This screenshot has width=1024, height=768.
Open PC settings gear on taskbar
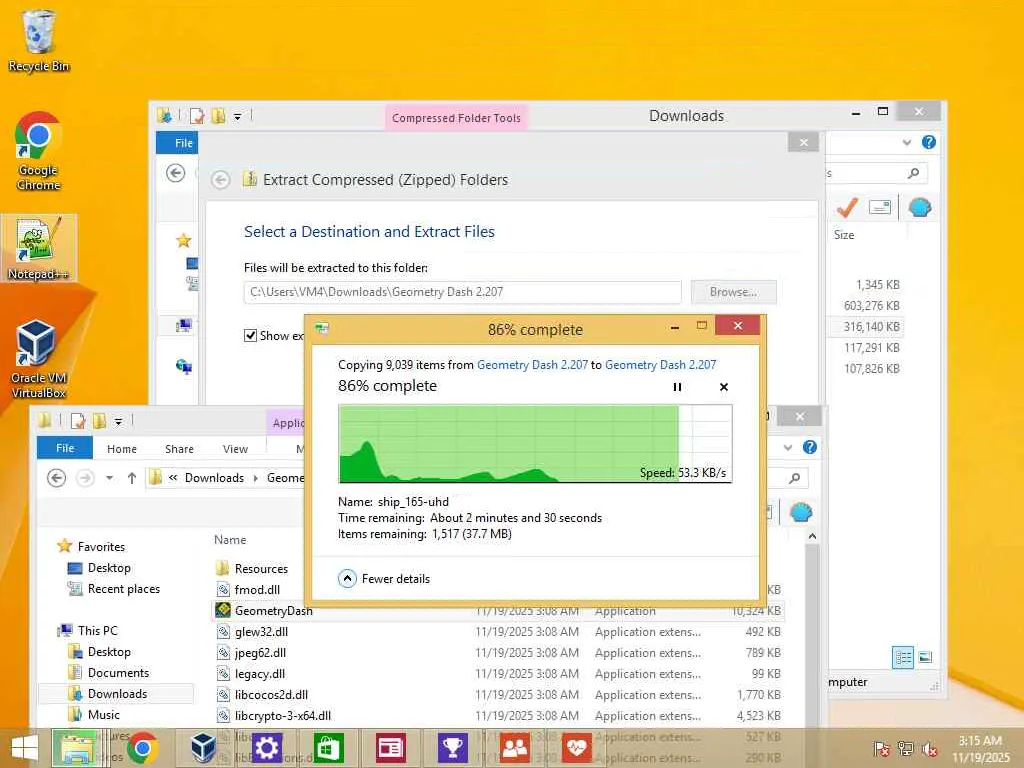click(x=267, y=748)
